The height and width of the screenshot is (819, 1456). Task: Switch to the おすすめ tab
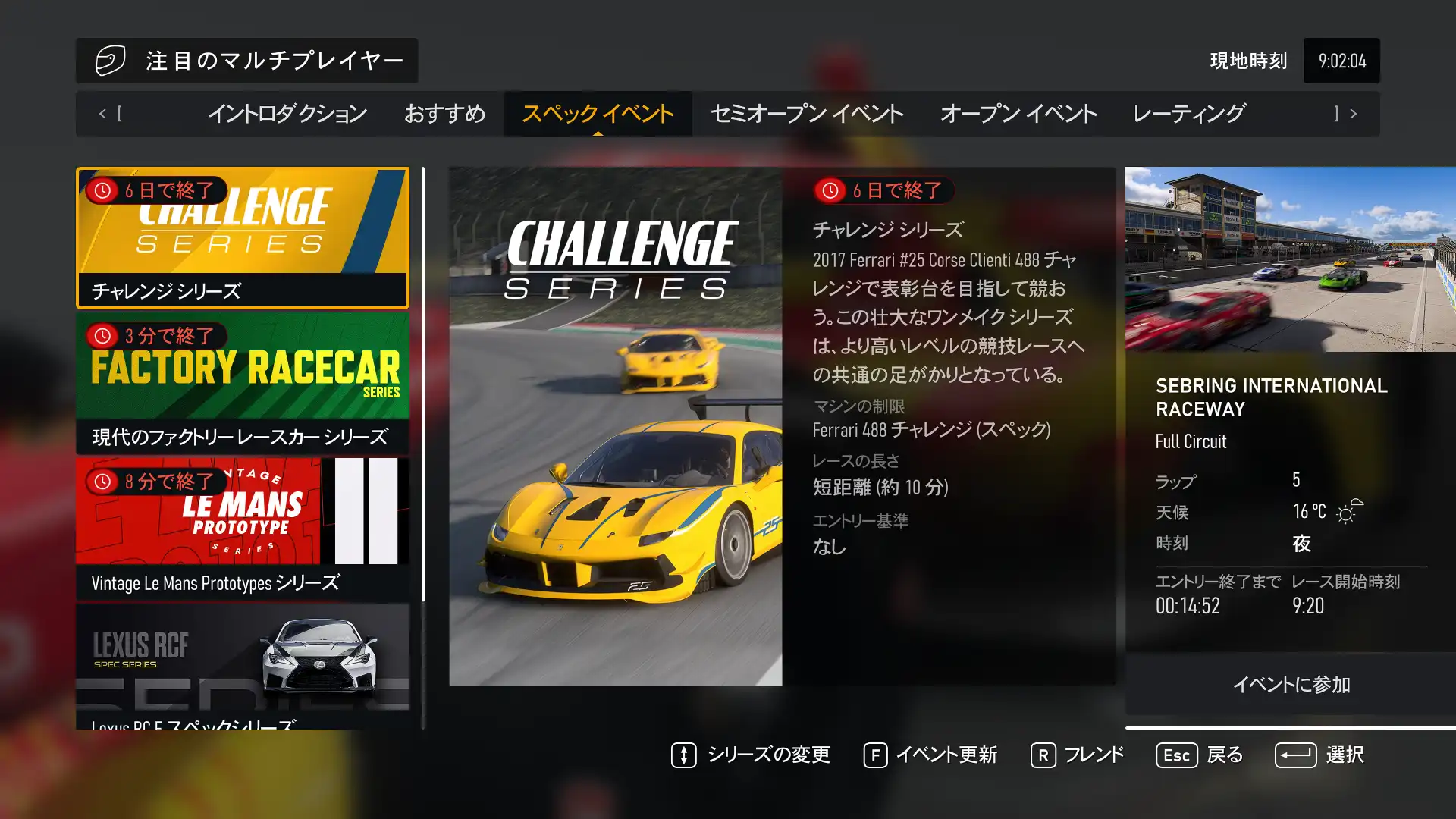(x=444, y=114)
